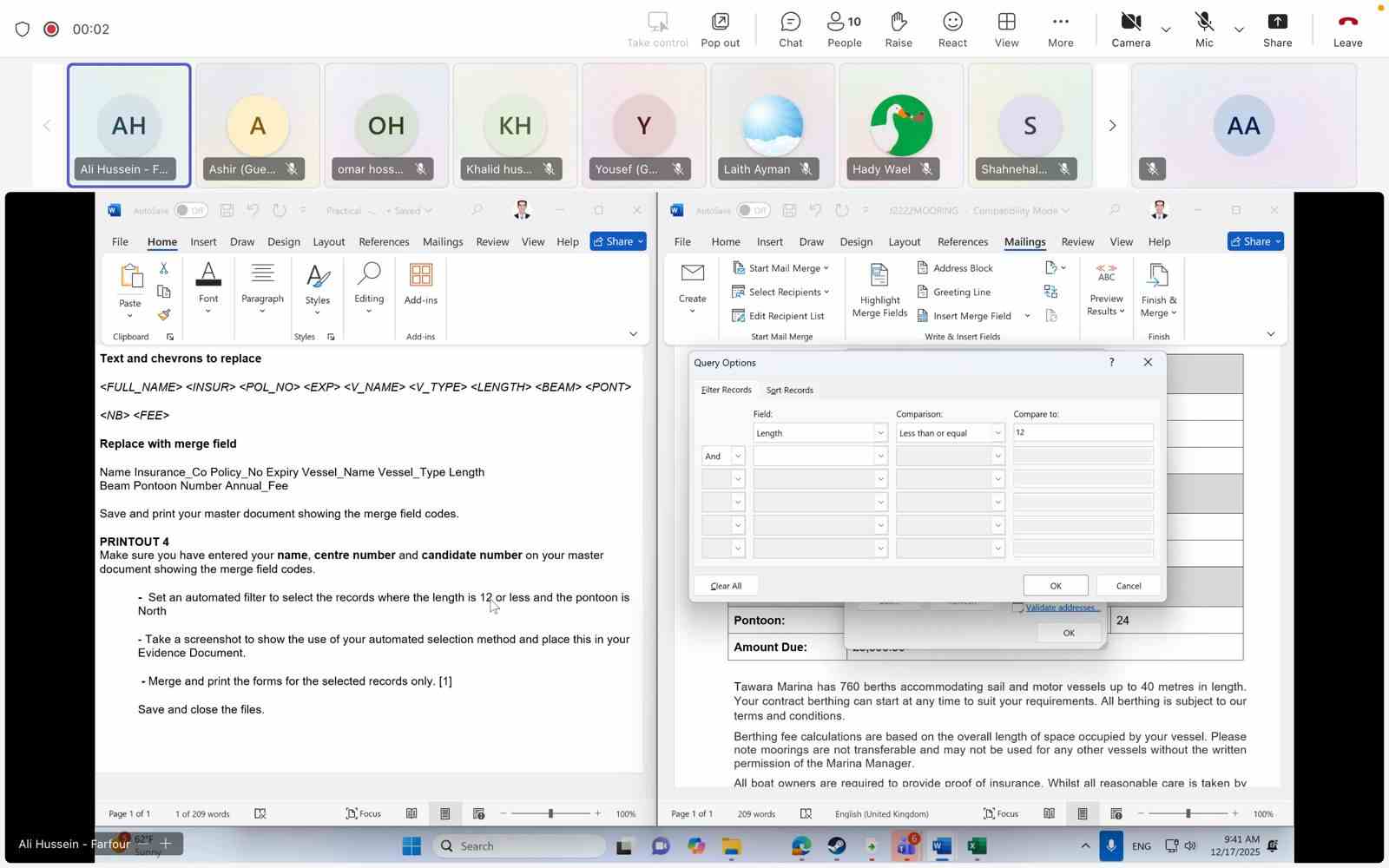Adjust the zoom slider in the right Word window
Image resolution: width=1389 pixels, height=868 pixels.
point(1188,813)
